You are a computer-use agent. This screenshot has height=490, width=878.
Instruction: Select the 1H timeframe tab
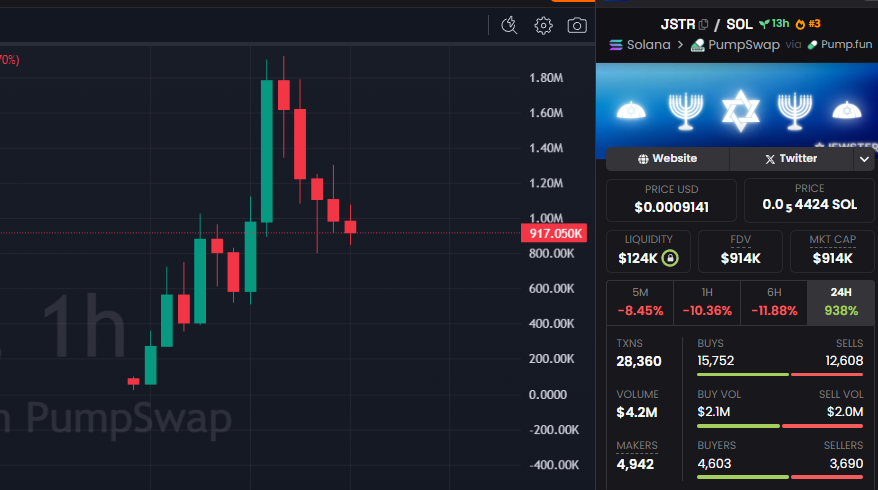click(x=707, y=302)
